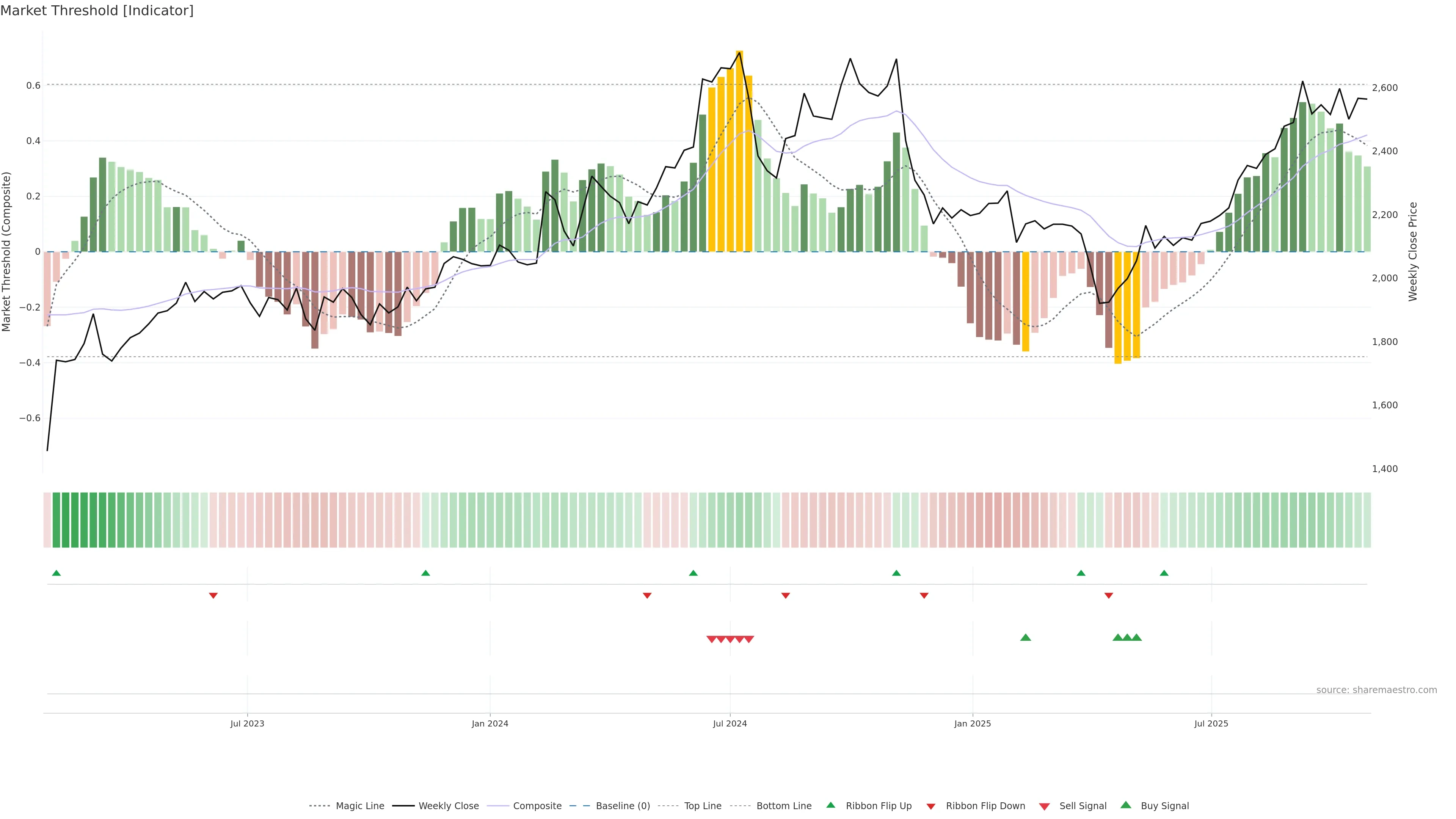Toggle Weekly Close legend entry

click(x=448, y=806)
